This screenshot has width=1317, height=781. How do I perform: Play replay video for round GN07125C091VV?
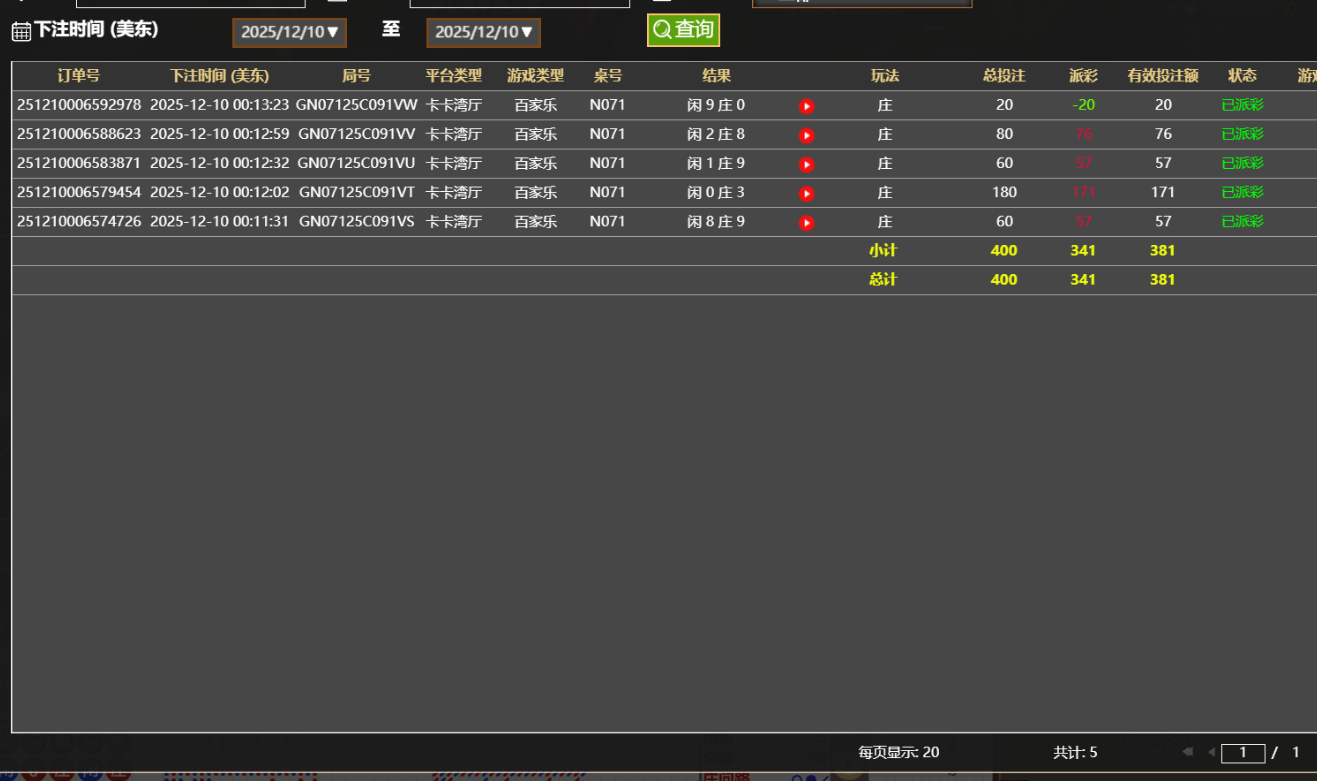point(806,135)
